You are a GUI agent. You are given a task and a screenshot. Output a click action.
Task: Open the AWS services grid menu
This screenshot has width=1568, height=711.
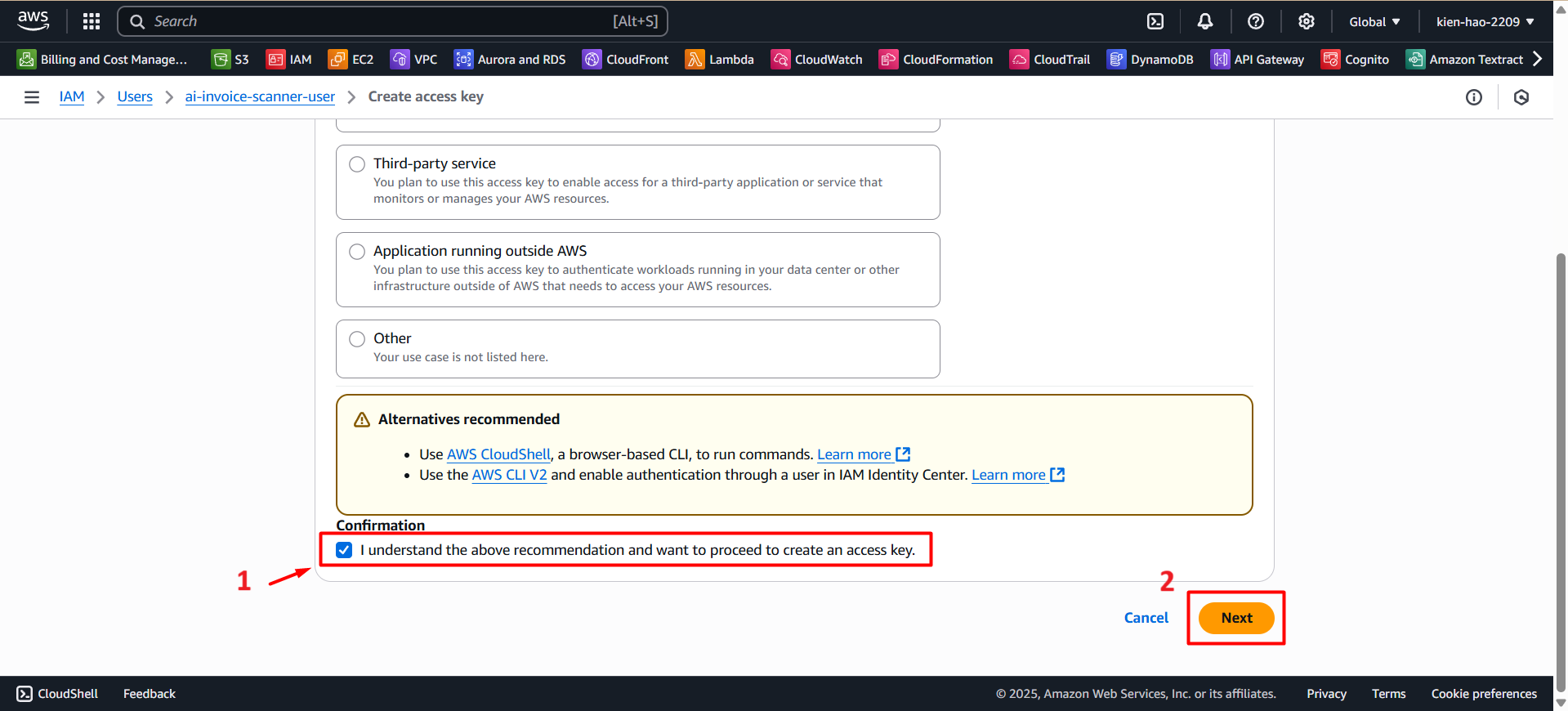[x=92, y=21]
